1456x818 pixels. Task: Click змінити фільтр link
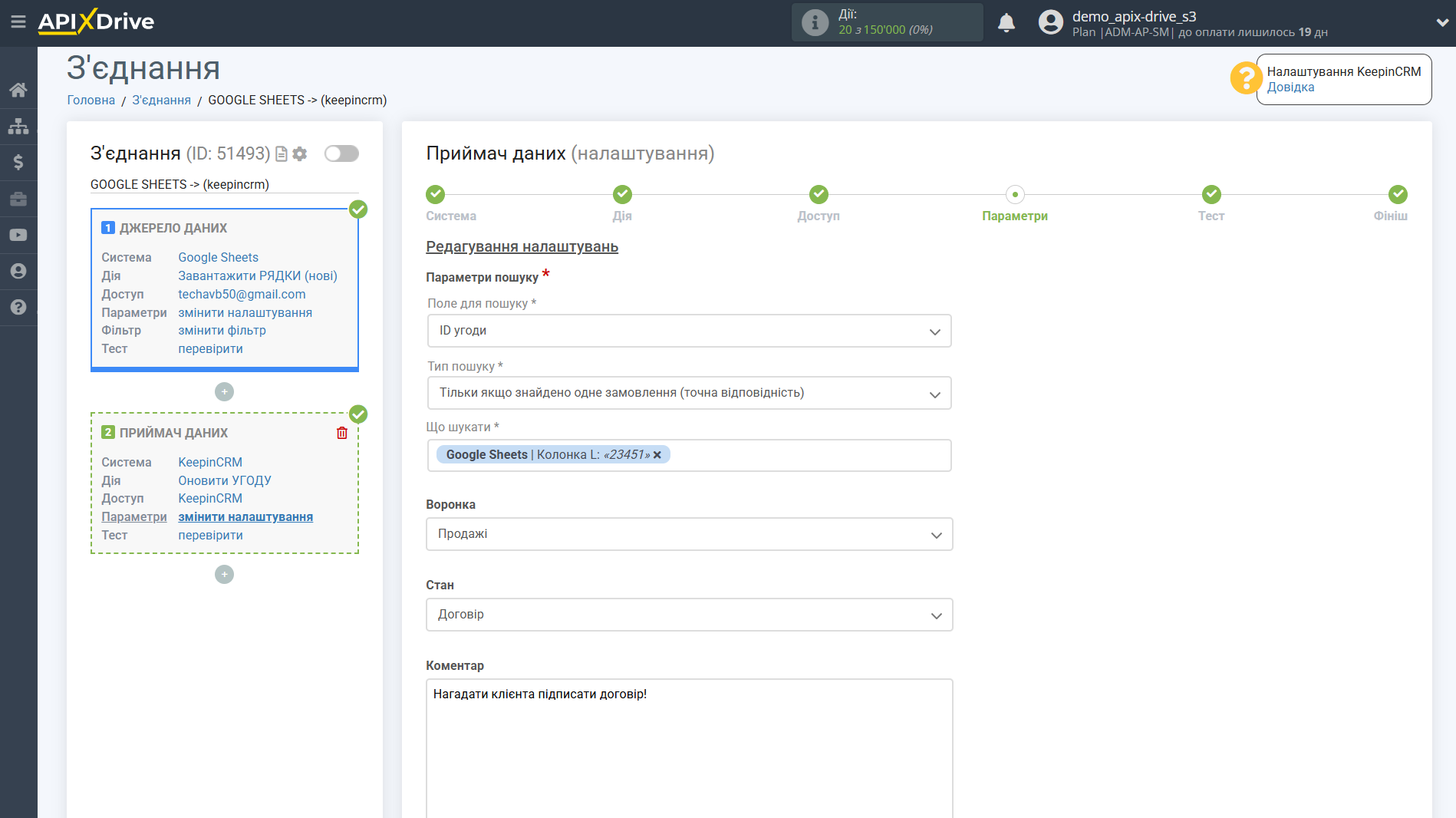[x=222, y=331]
